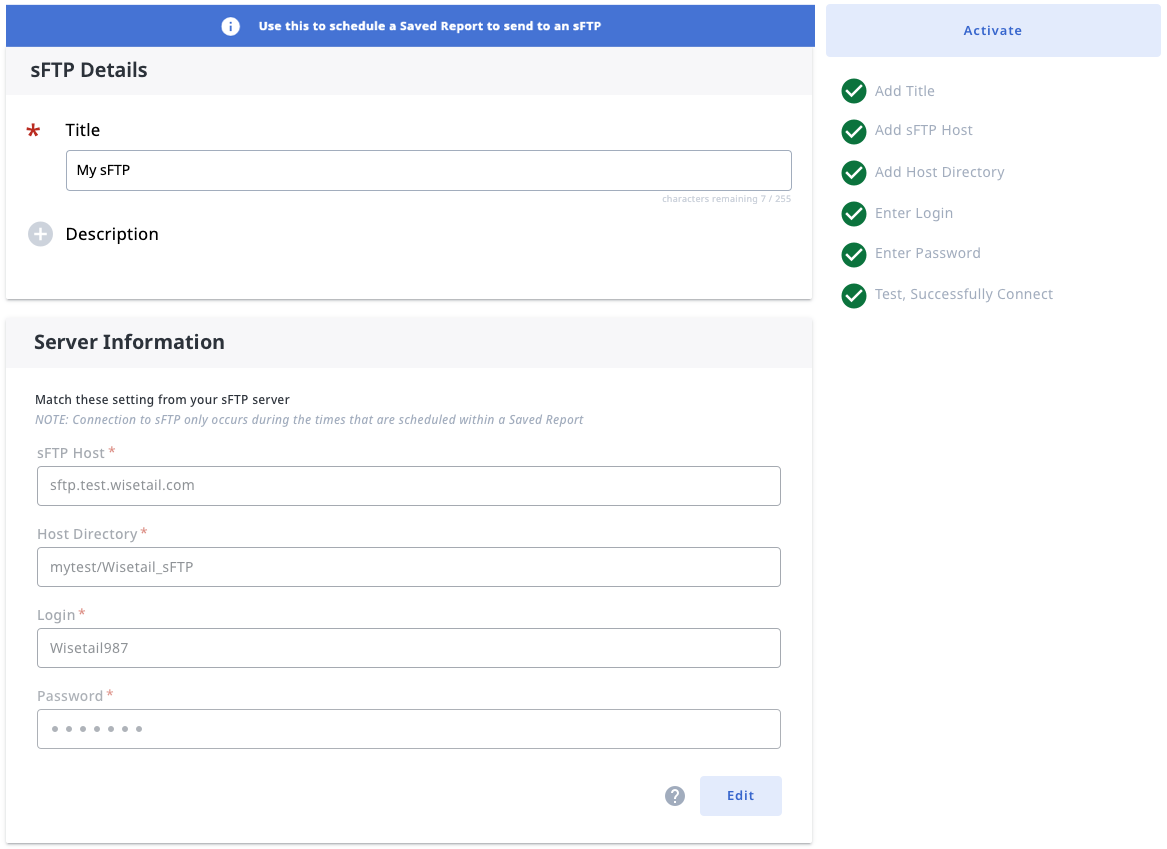The width and height of the screenshot is (1167, 849).
Task: Open help via question mark icon
Action: pos(675,796)
